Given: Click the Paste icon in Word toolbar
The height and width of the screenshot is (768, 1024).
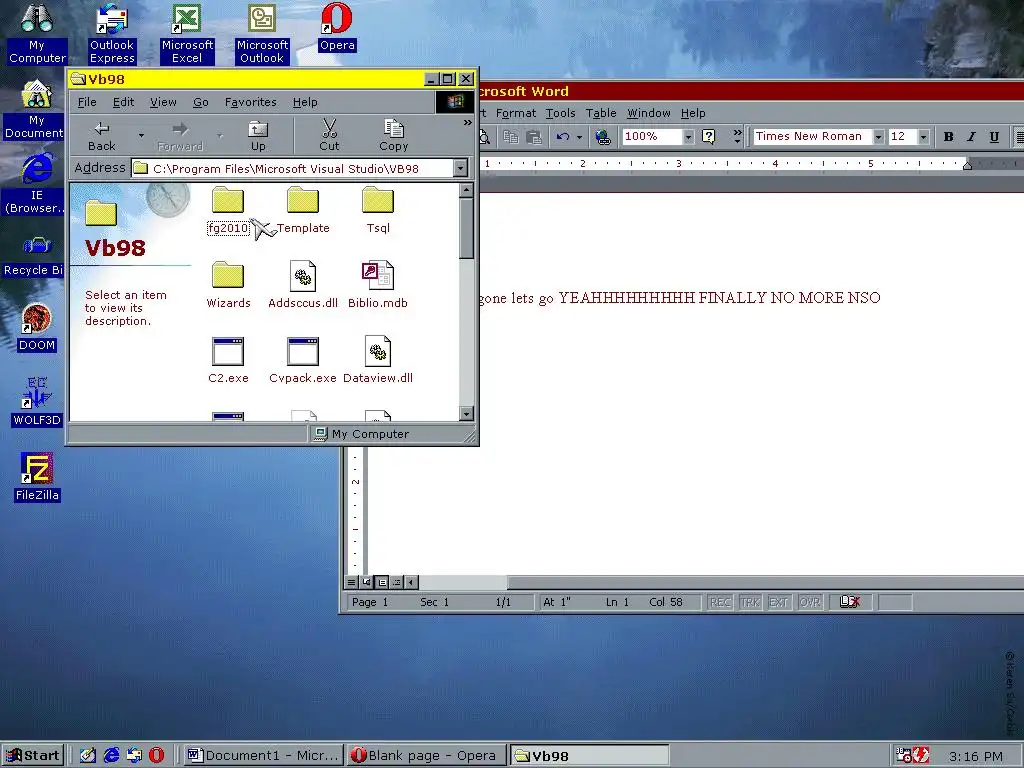Looking at the screenshot, I should pyautogui.click(x=534, y=136).
